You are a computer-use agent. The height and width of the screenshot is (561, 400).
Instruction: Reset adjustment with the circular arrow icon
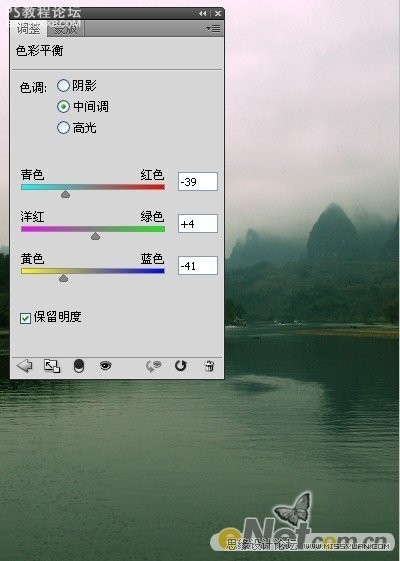pyautogui.click(x=181, y=366)
